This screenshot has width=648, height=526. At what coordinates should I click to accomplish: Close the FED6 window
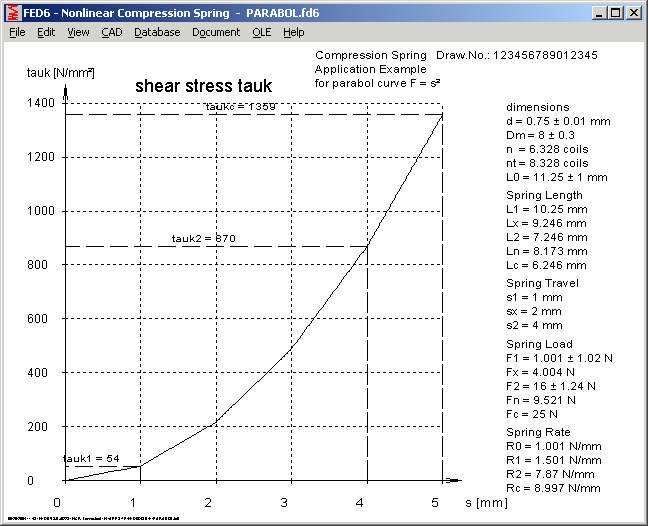pos(633,13)
